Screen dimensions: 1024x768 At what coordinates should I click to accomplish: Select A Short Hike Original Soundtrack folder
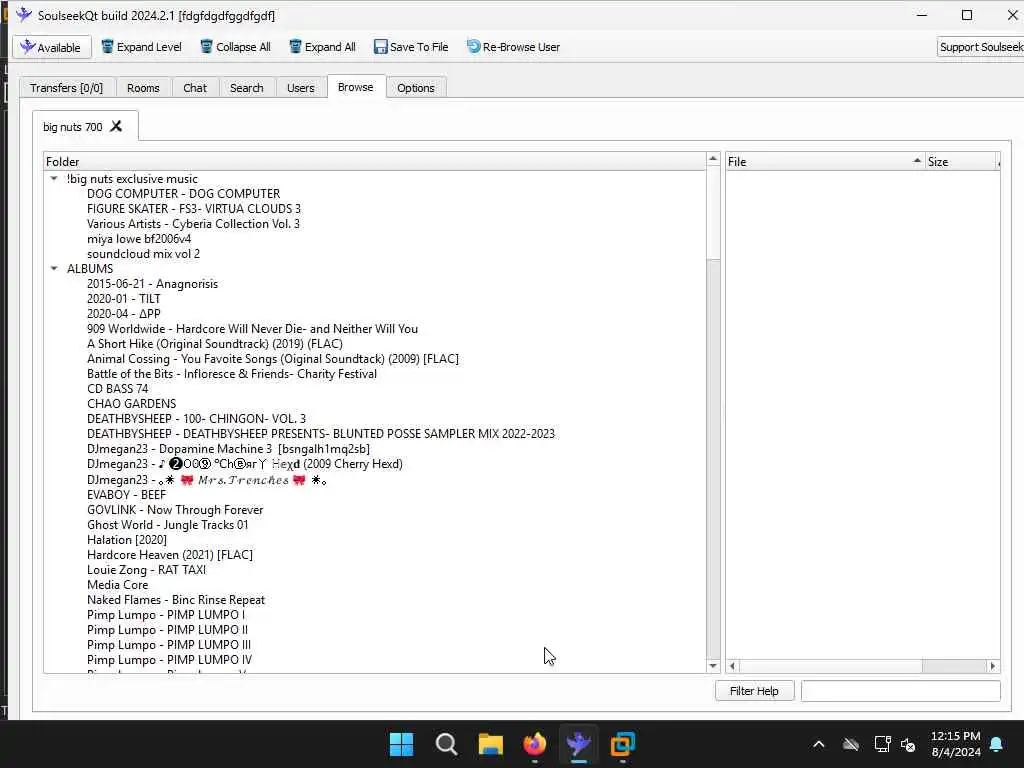[x=215, y=344]
